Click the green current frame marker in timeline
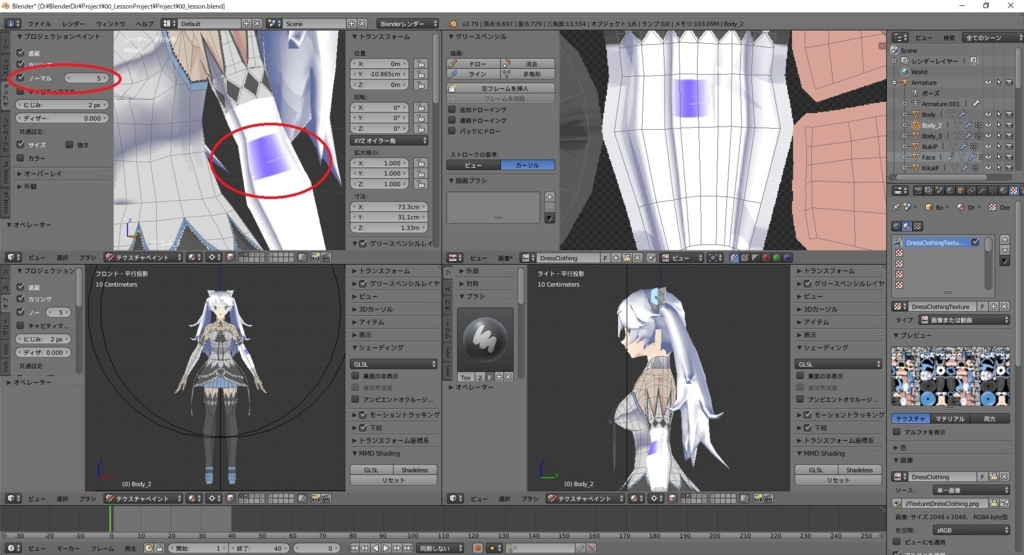This screenshot has height=555, width=1024. (x=110, y=520)
